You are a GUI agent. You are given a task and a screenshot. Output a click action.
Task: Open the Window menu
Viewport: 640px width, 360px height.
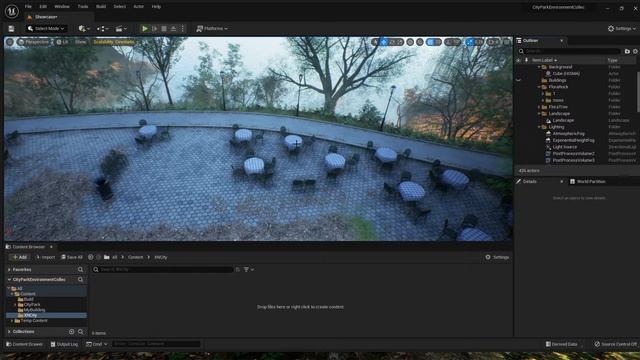(62, 7)
